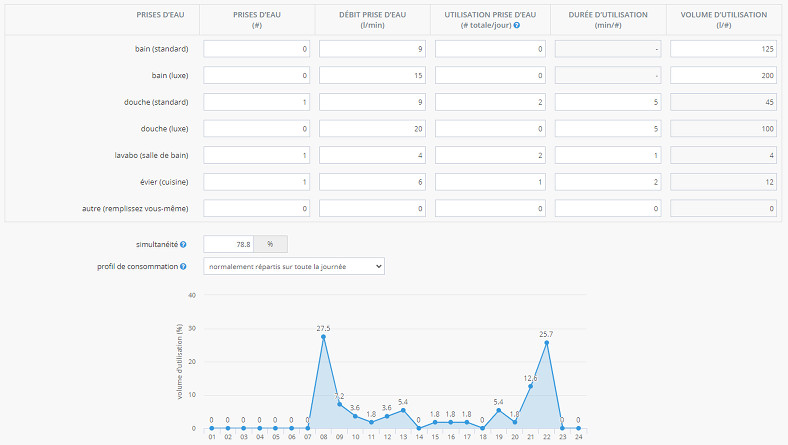Click the simultanéité percentage input field

coord(229,244)
